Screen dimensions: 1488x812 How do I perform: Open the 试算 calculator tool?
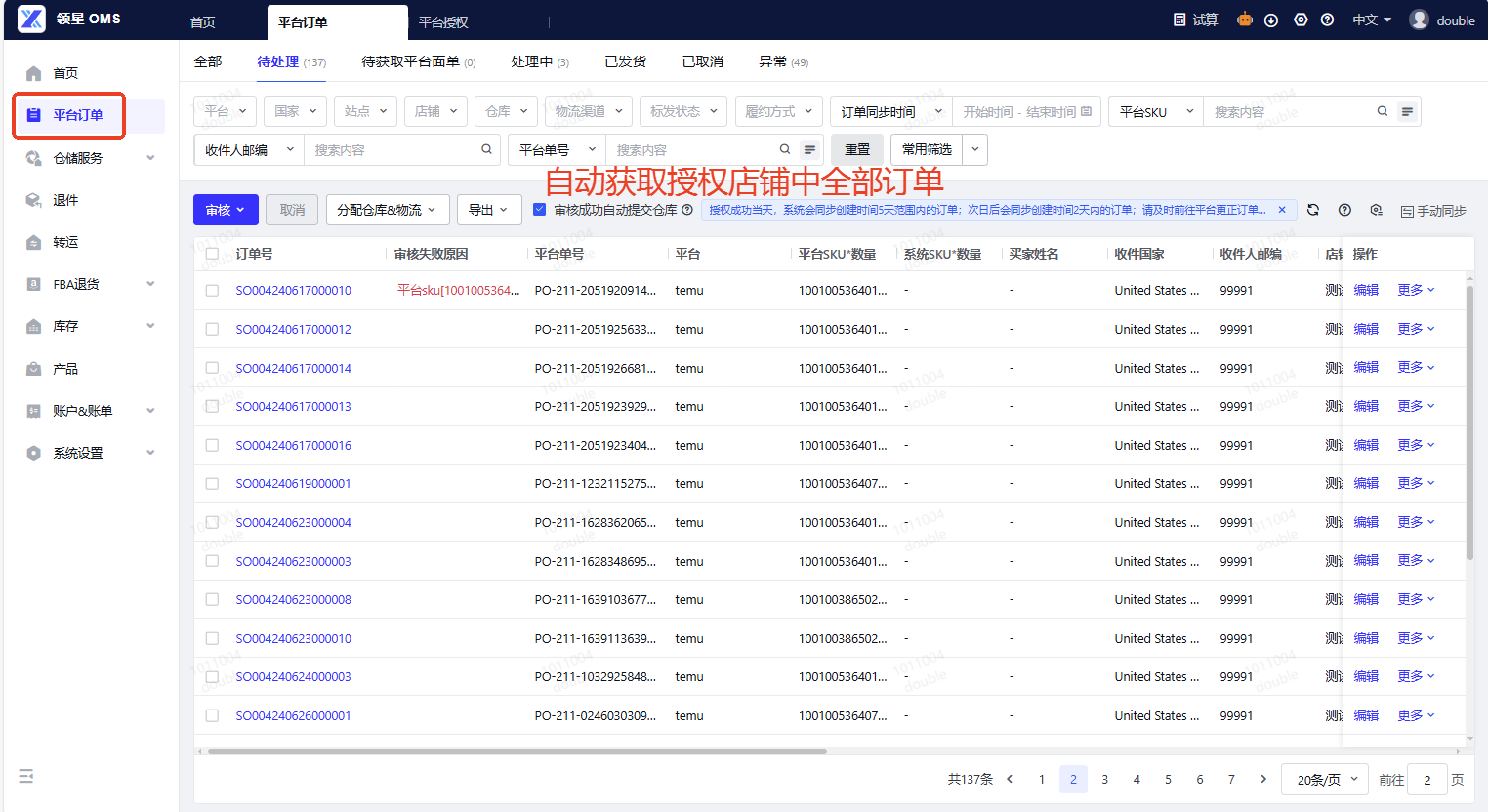coord(1196,20)
